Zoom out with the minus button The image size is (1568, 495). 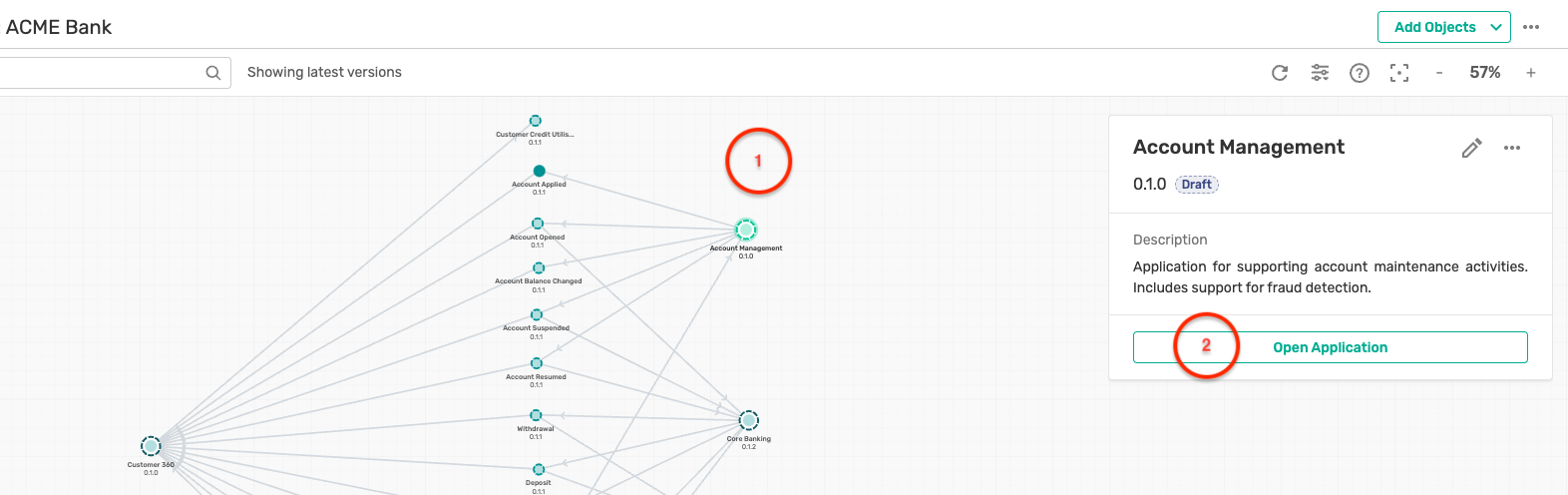1439,73
